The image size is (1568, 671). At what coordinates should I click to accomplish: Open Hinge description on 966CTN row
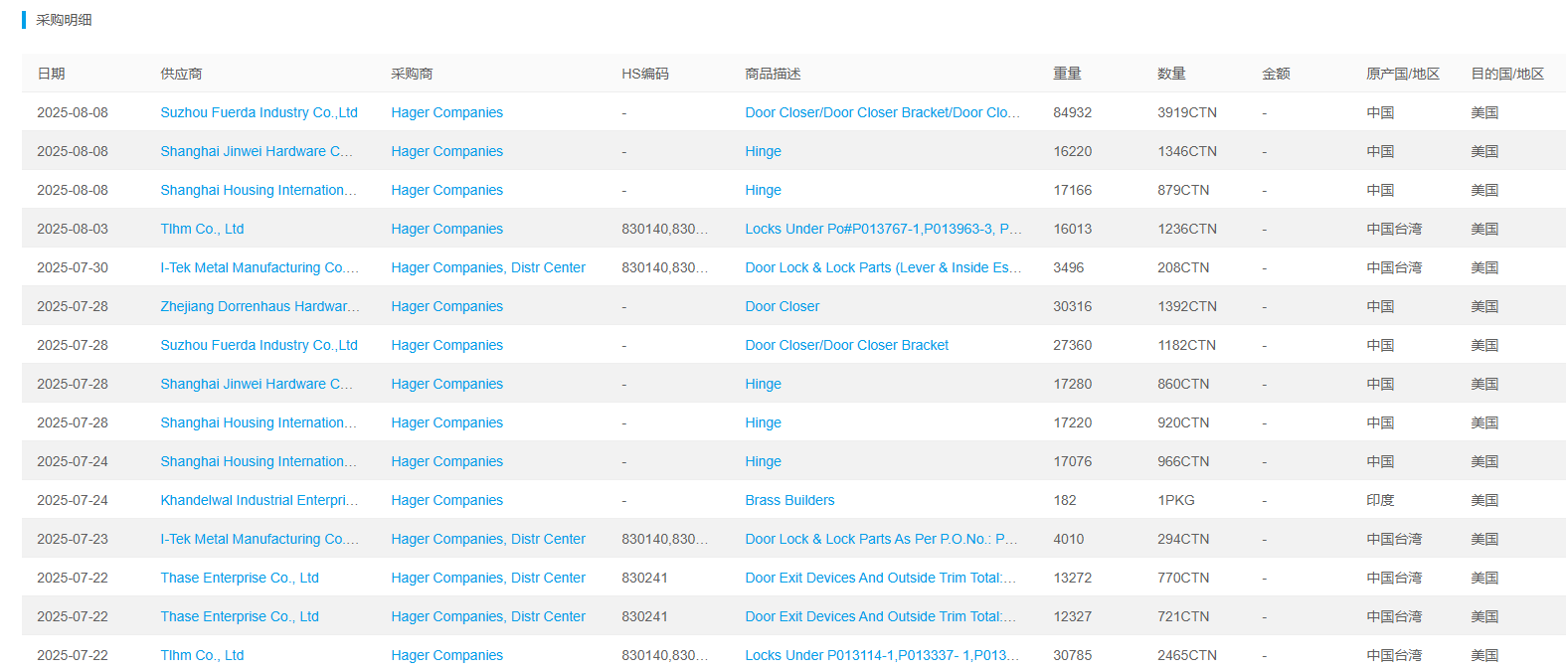pyautogui.click(x=763, y=461)
